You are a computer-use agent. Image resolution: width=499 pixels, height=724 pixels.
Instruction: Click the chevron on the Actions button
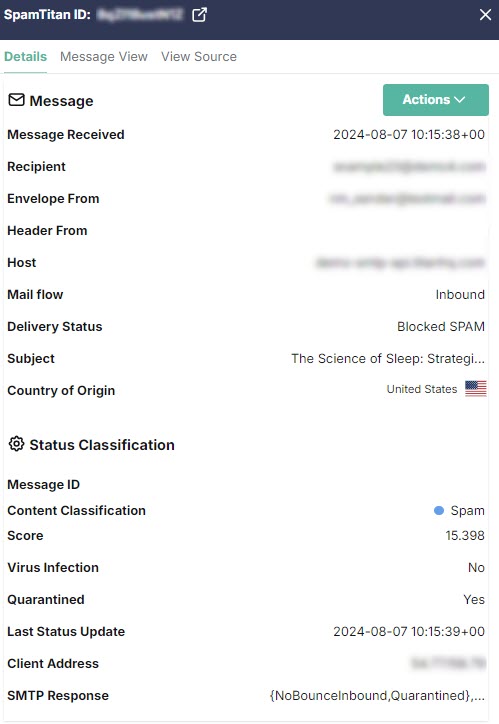pos(460,100)
